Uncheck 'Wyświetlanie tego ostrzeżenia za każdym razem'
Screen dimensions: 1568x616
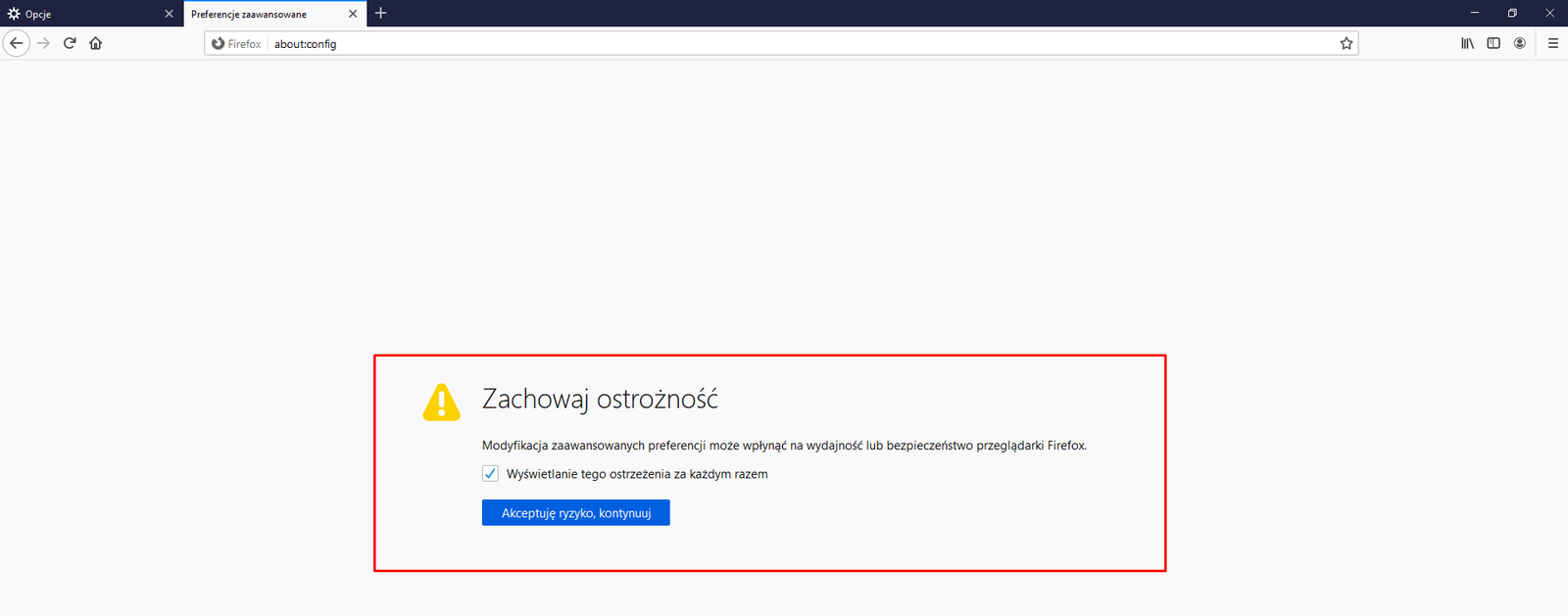point(490,474)
